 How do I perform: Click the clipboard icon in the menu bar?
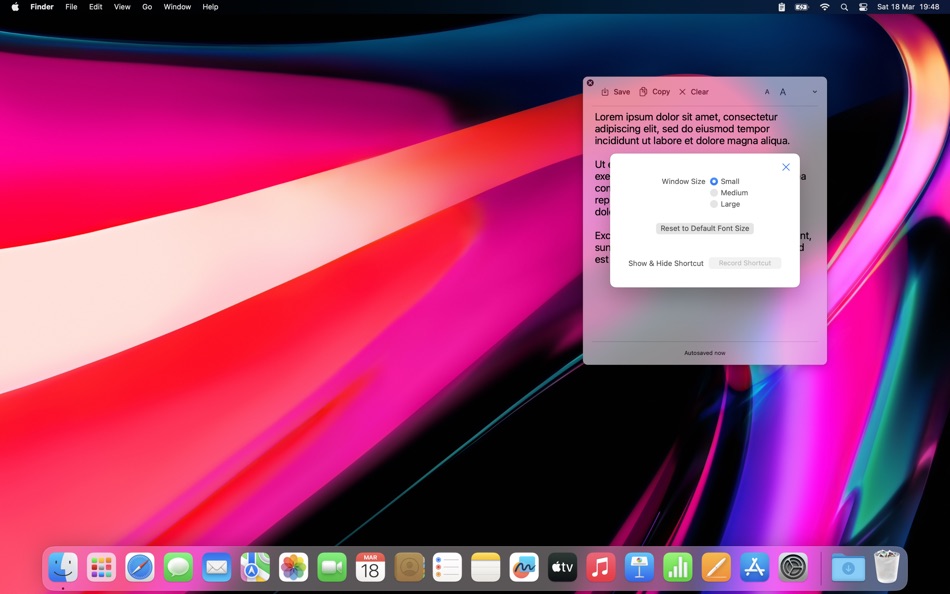[782, 7]
